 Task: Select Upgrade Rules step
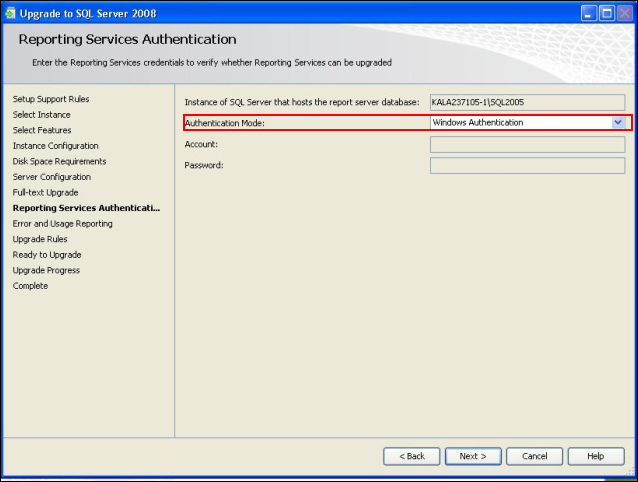coord(40,239)
